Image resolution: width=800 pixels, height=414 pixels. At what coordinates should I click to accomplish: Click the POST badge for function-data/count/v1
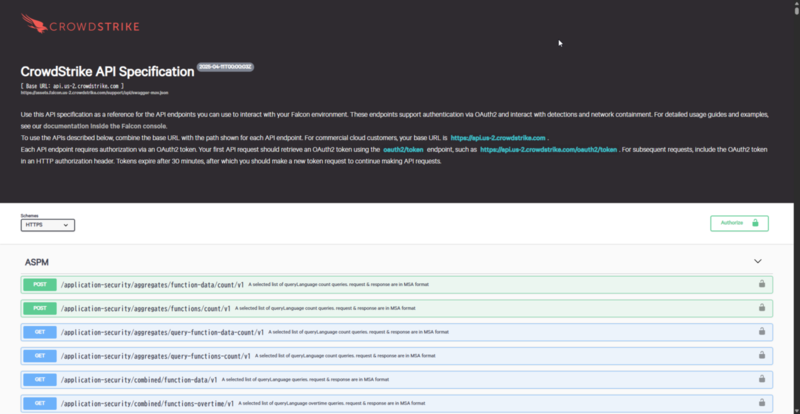coord(40,285)
